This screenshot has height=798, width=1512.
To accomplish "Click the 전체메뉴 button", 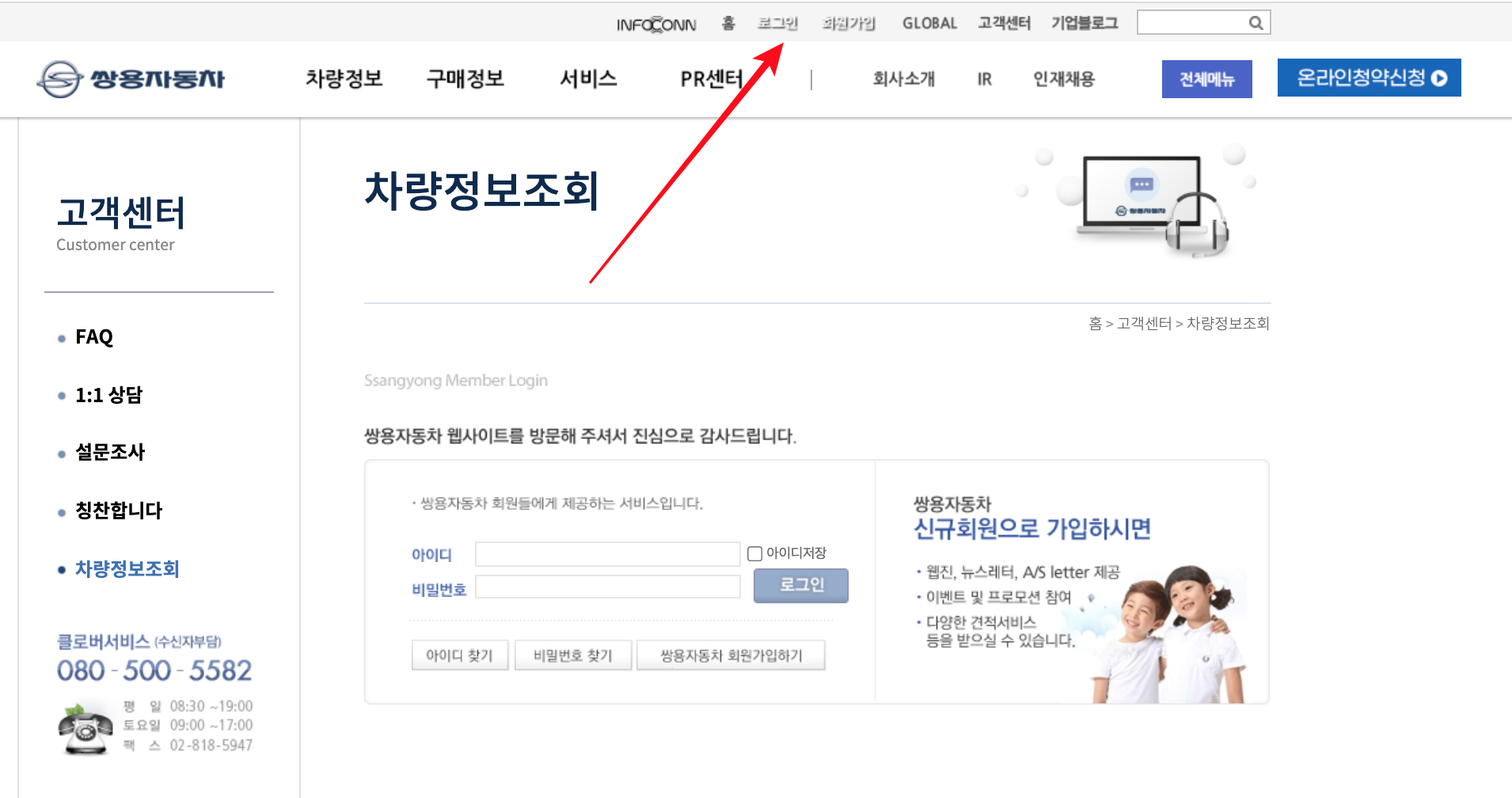I will [1206, 79].
